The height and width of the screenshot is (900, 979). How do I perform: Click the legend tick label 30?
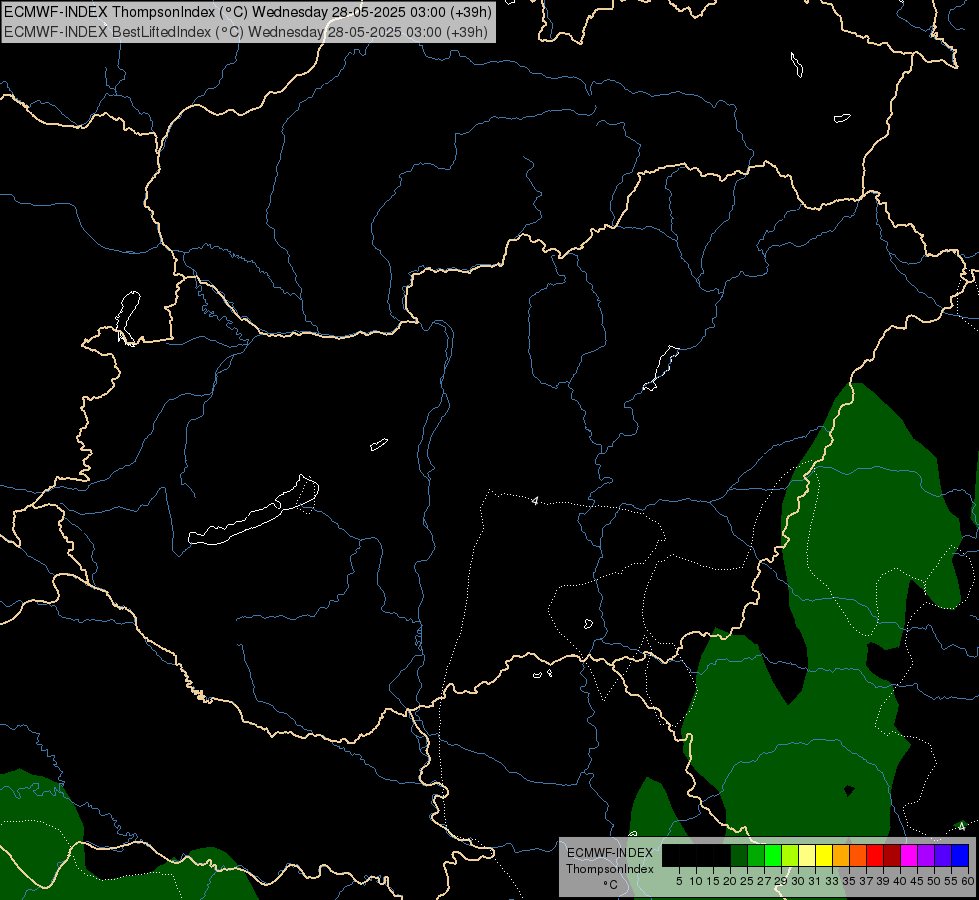point(798,881)
